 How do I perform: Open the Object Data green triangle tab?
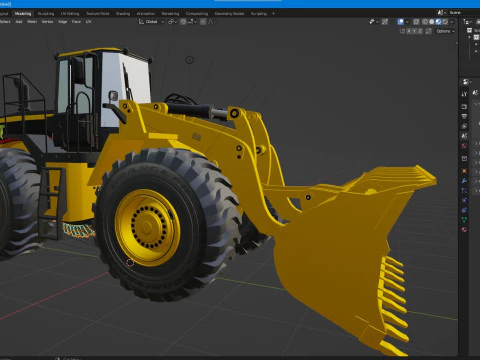point(464,220)
